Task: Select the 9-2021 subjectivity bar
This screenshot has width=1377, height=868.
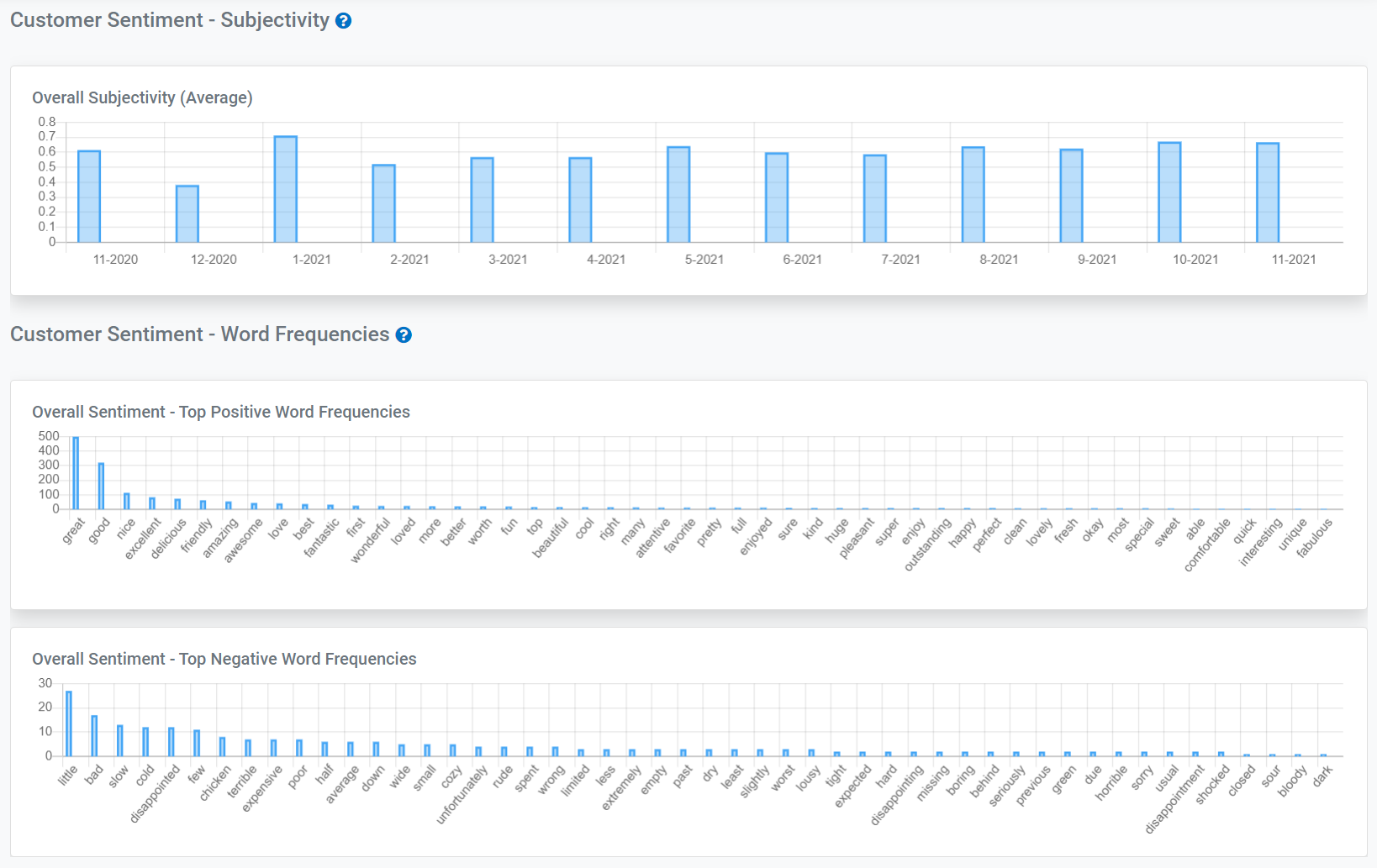Action: [1072, 196]
